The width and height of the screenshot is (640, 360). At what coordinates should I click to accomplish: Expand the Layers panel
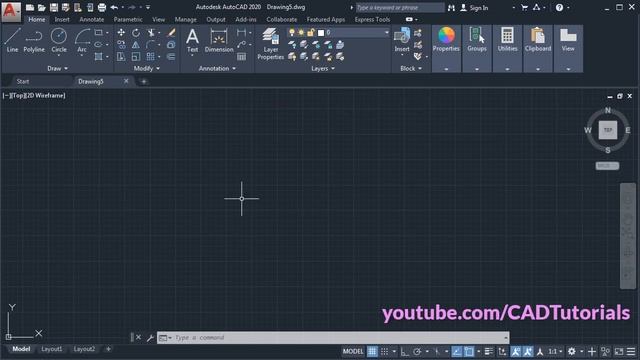pos(323,68)
